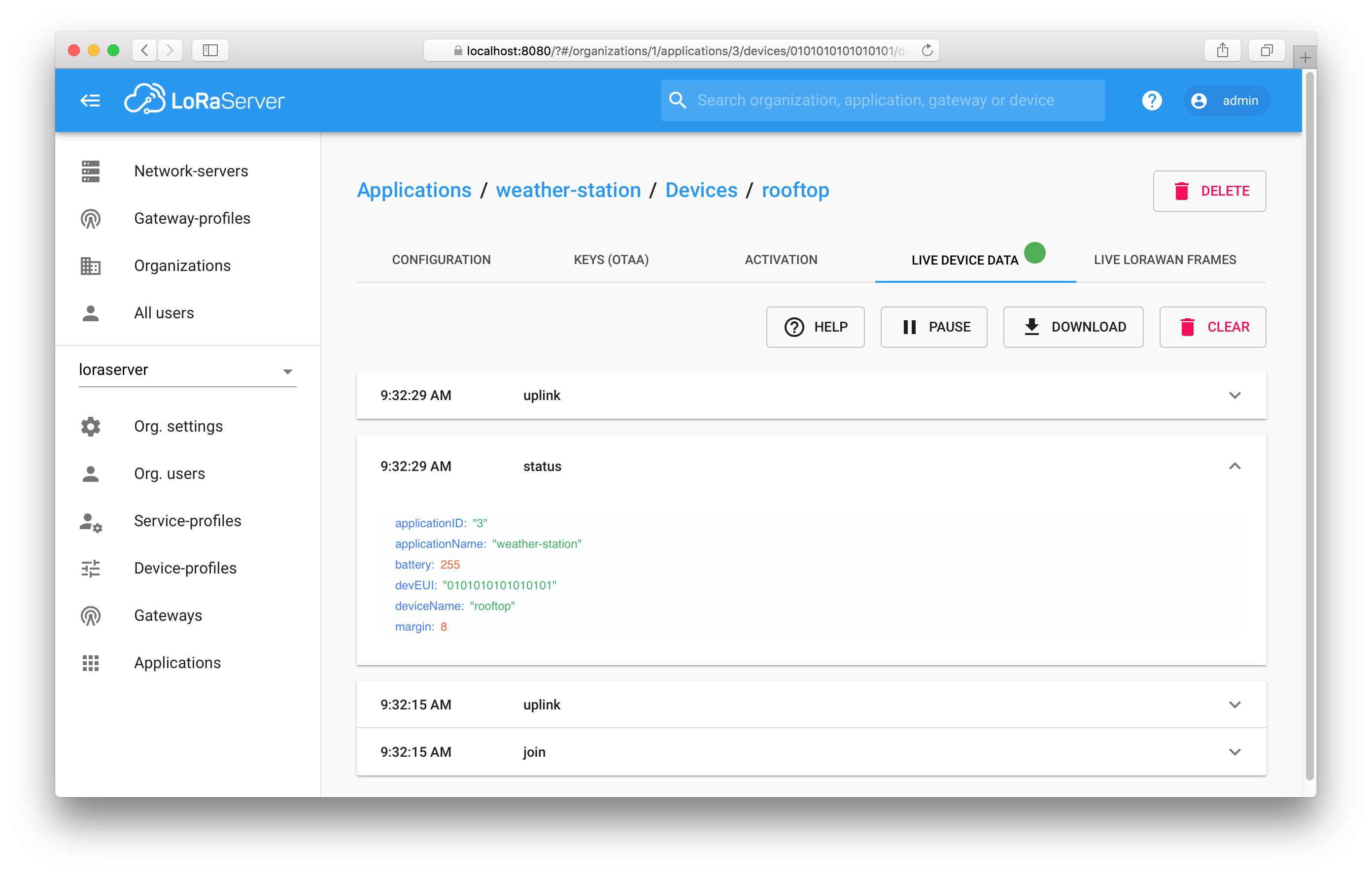Expand the 9:32:15 AM join entry
Viewport: 1372px width, 876px height.
pyautogui.click(x=811, y=752)
